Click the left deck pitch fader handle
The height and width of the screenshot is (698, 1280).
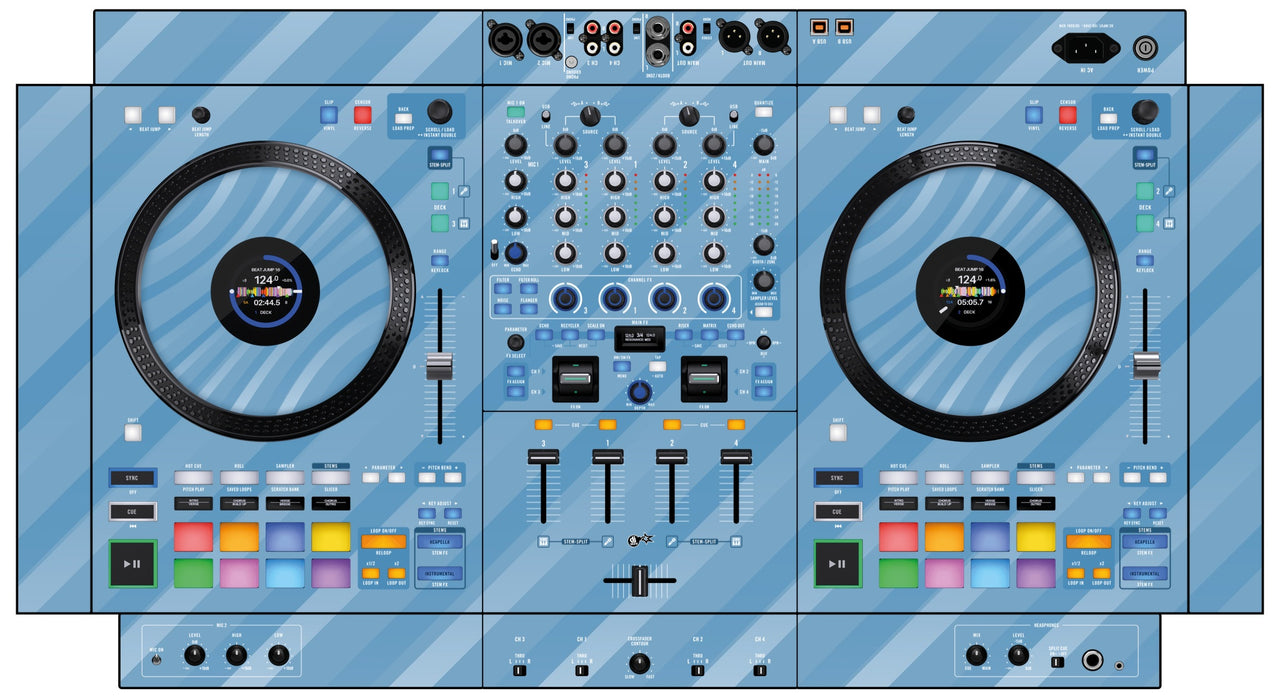tap(440, 366)
